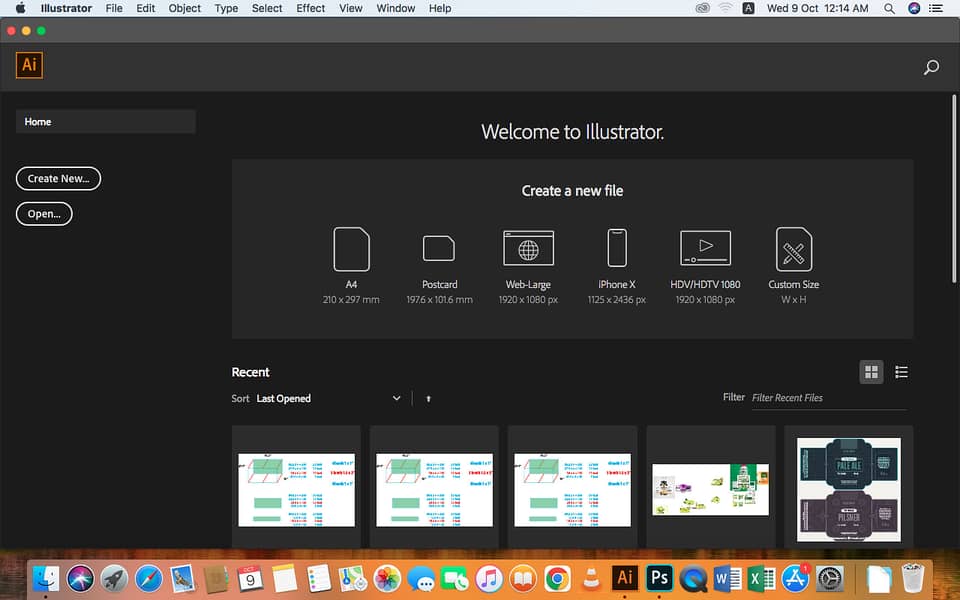Viewport: 960px width, 600px height.
Task: Click the Create New... button
Action: (x=58, y=178)
